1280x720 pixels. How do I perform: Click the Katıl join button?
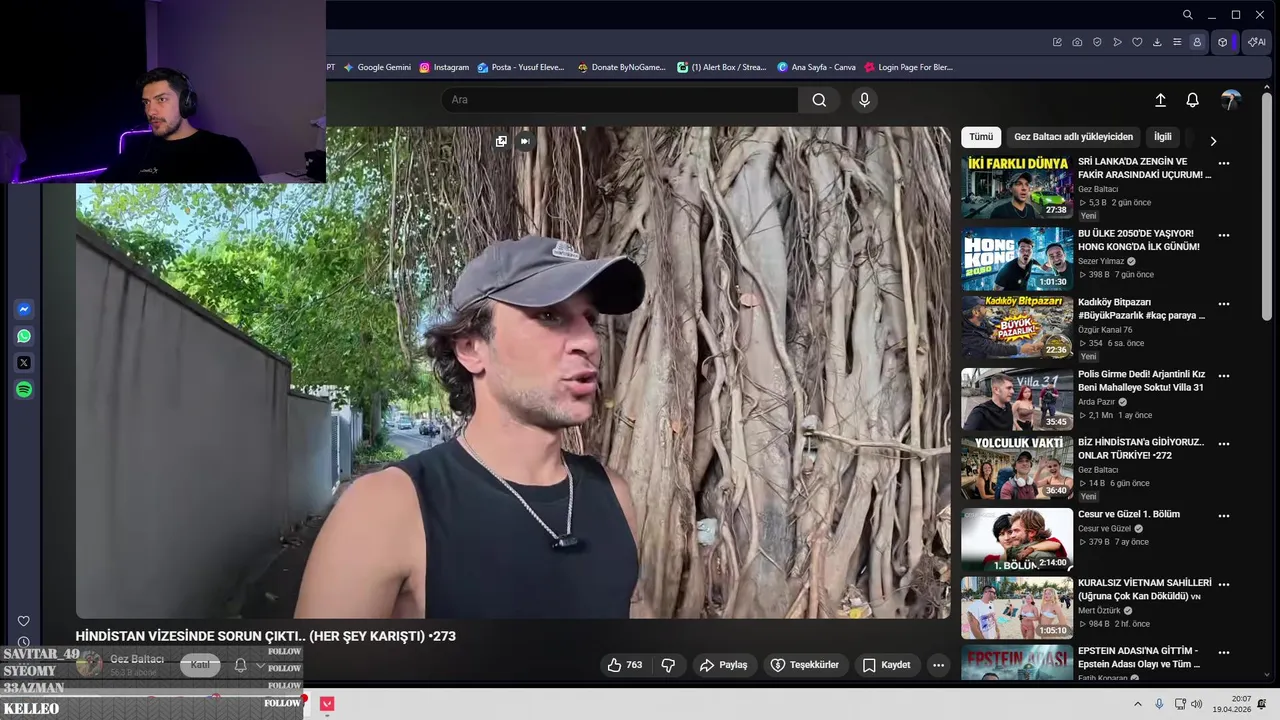pos(200,665)
